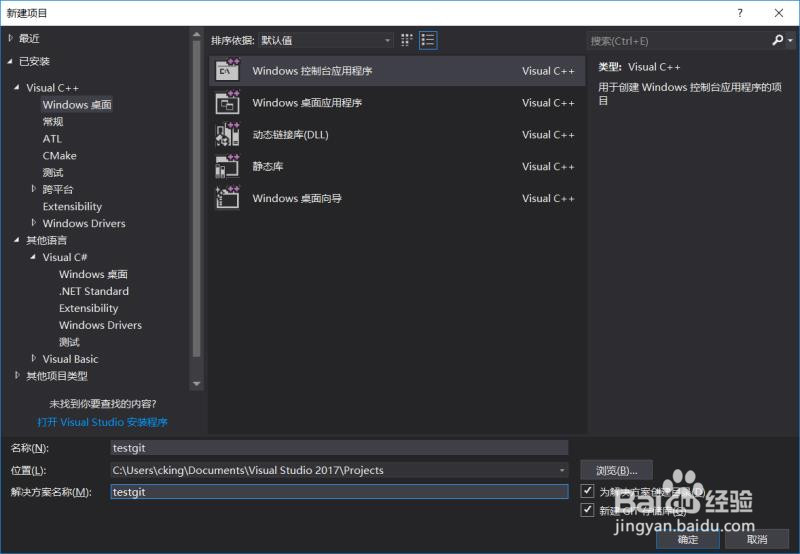Select 静态库 template icon
The height and width of the screenshot is (554, 800).
(x=227, y=166)
